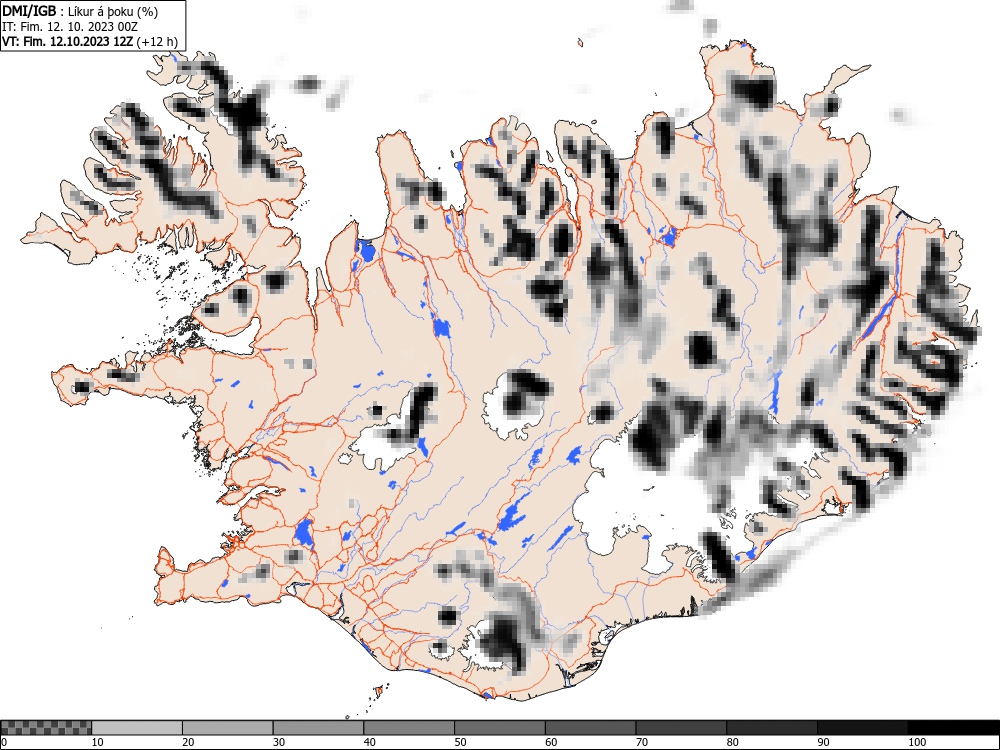Viewport: 1000px width, 750px height.
Task: Pick the 40–50 legend swatch
Action: pos(409,728)
